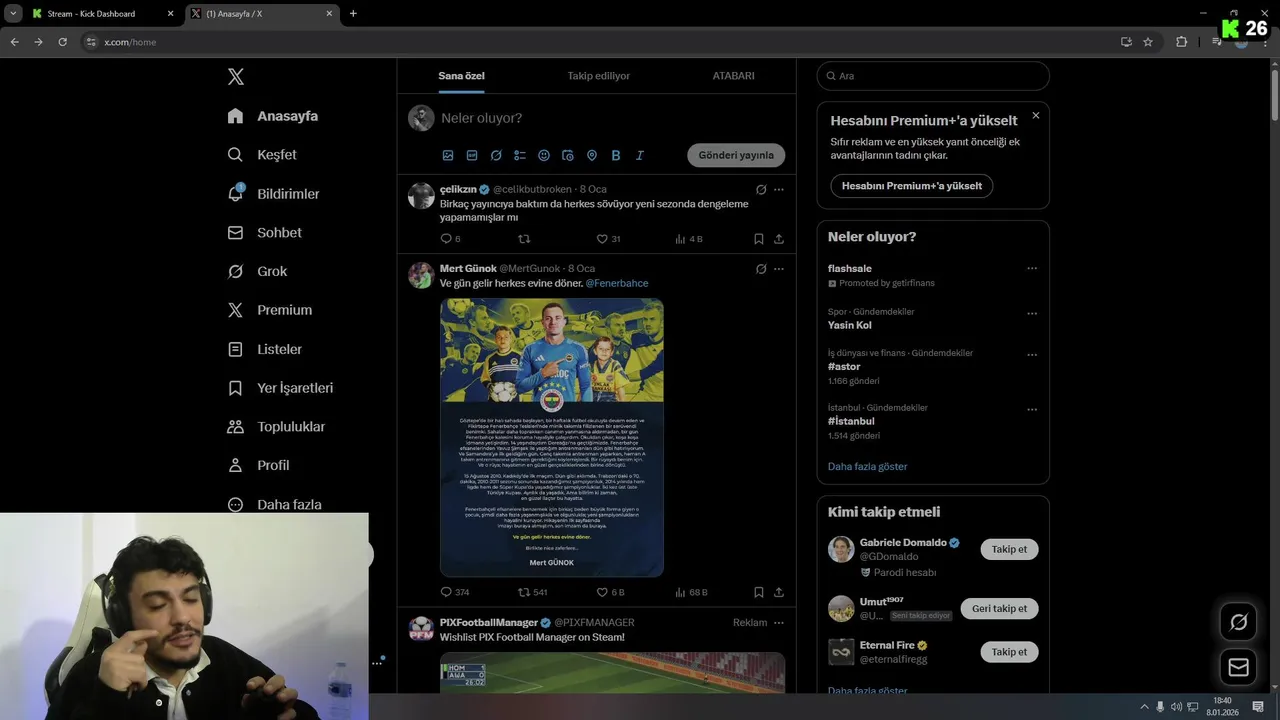Open more options for #astor trend
Screen dimensions: 1280x720
pyautogui.click(x=1032, y=355)
